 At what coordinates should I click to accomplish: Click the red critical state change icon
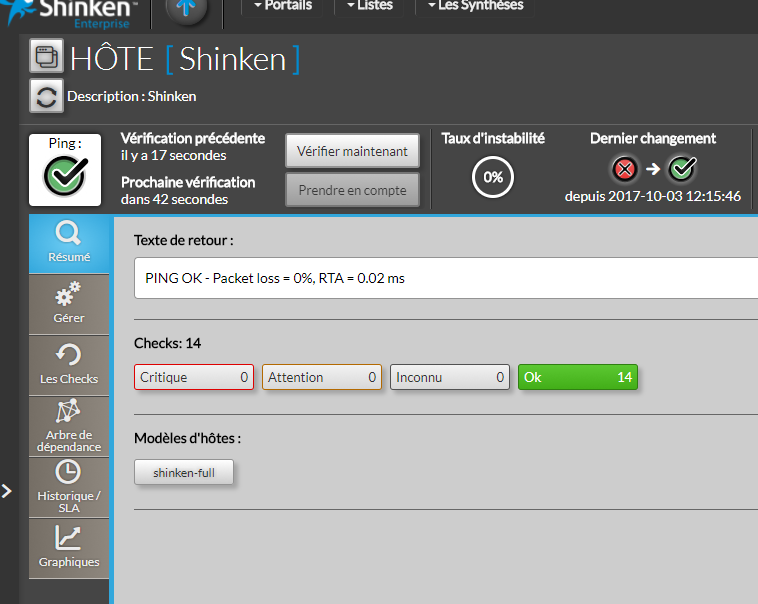point(625,168)
